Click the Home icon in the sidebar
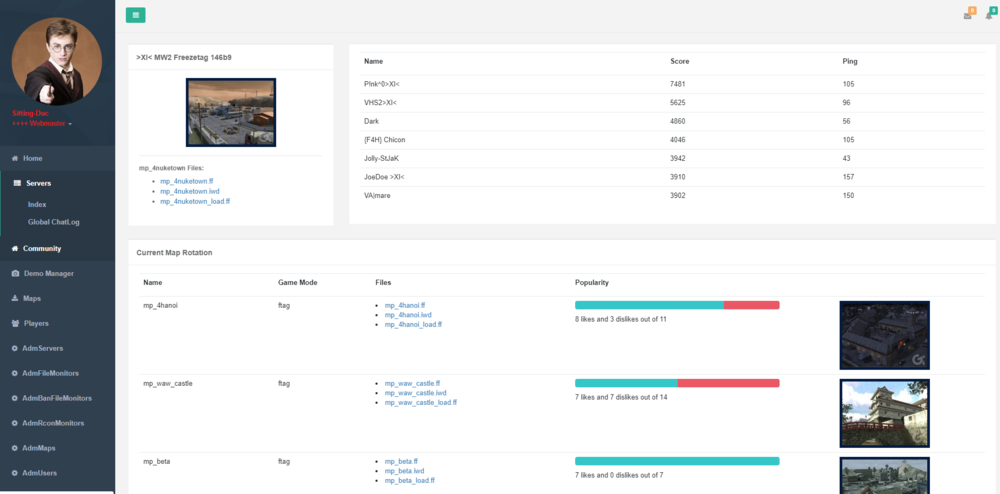The image size is (1000, 494). pos(15,159)
